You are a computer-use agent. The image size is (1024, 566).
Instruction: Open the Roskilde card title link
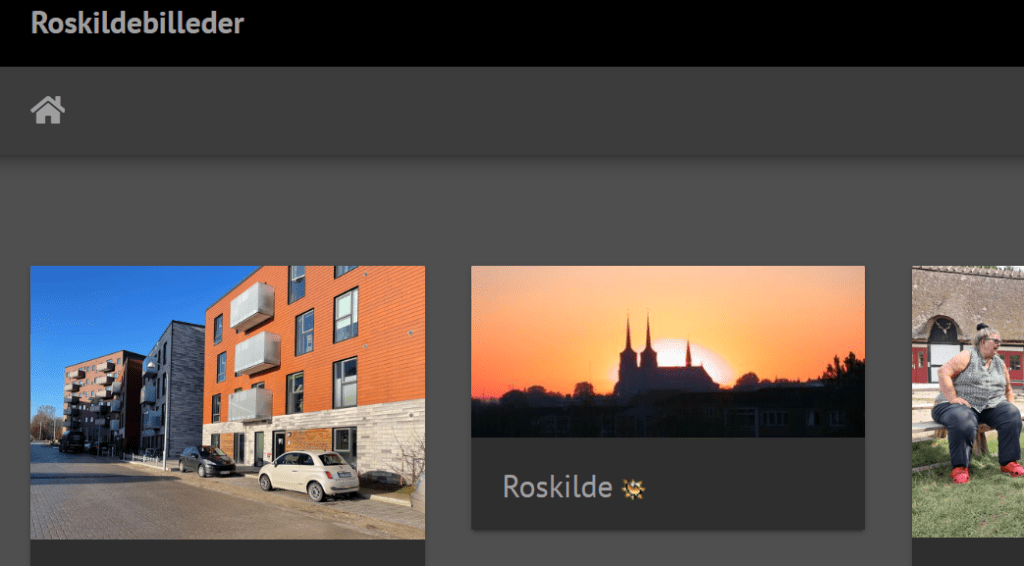tap(557, 486)
